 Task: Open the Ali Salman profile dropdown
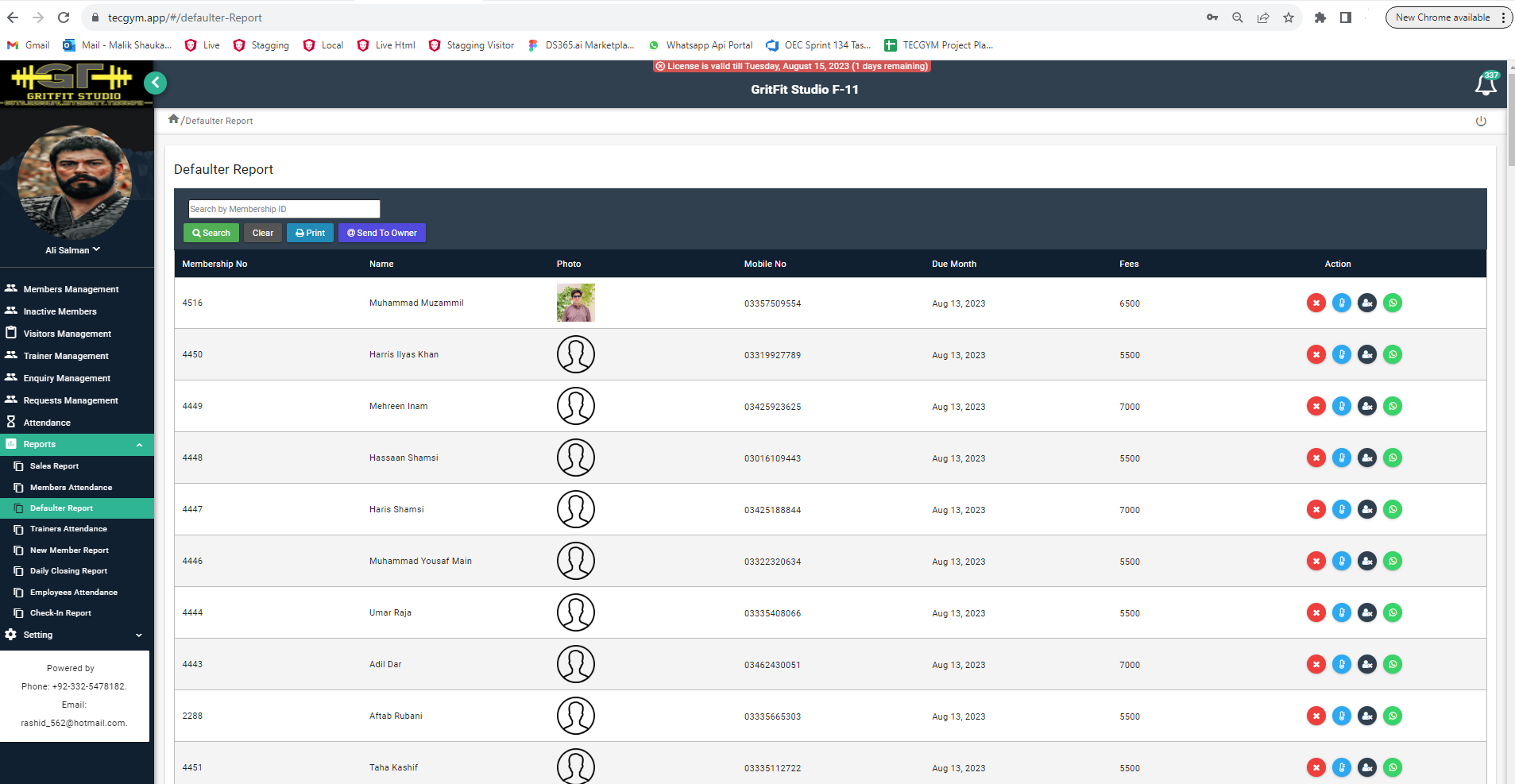coord(73,250)
